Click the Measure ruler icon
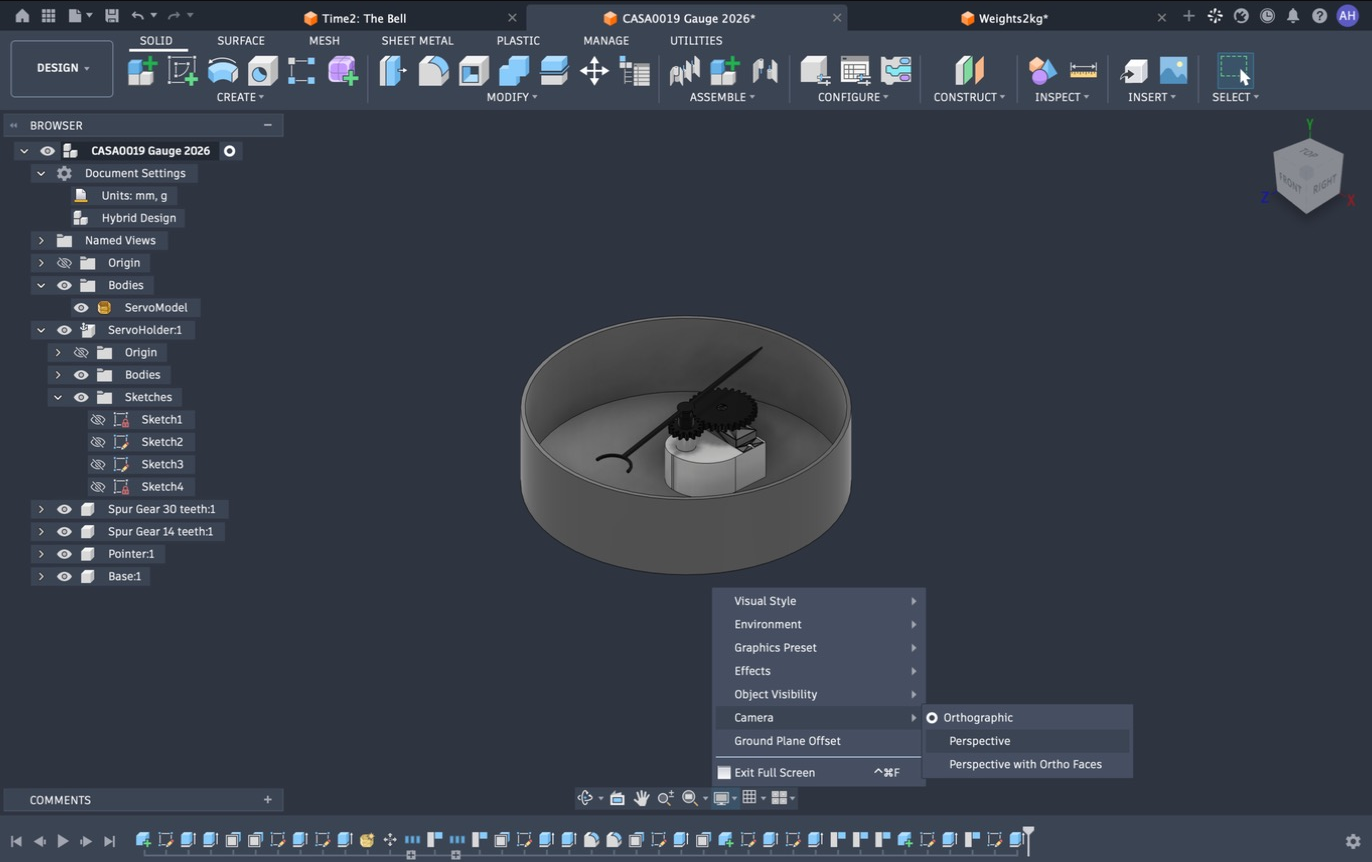The width and height of the screenshot is (1372, 862). point(1083,71)
